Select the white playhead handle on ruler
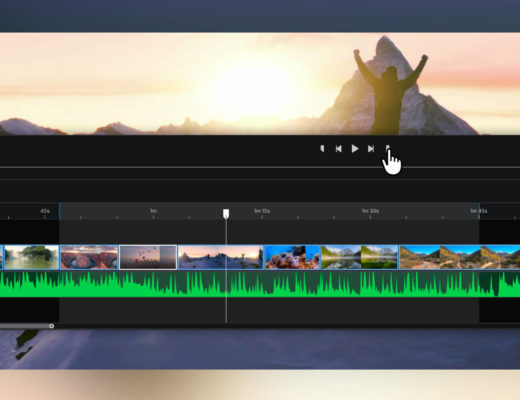 coord(226,214)
